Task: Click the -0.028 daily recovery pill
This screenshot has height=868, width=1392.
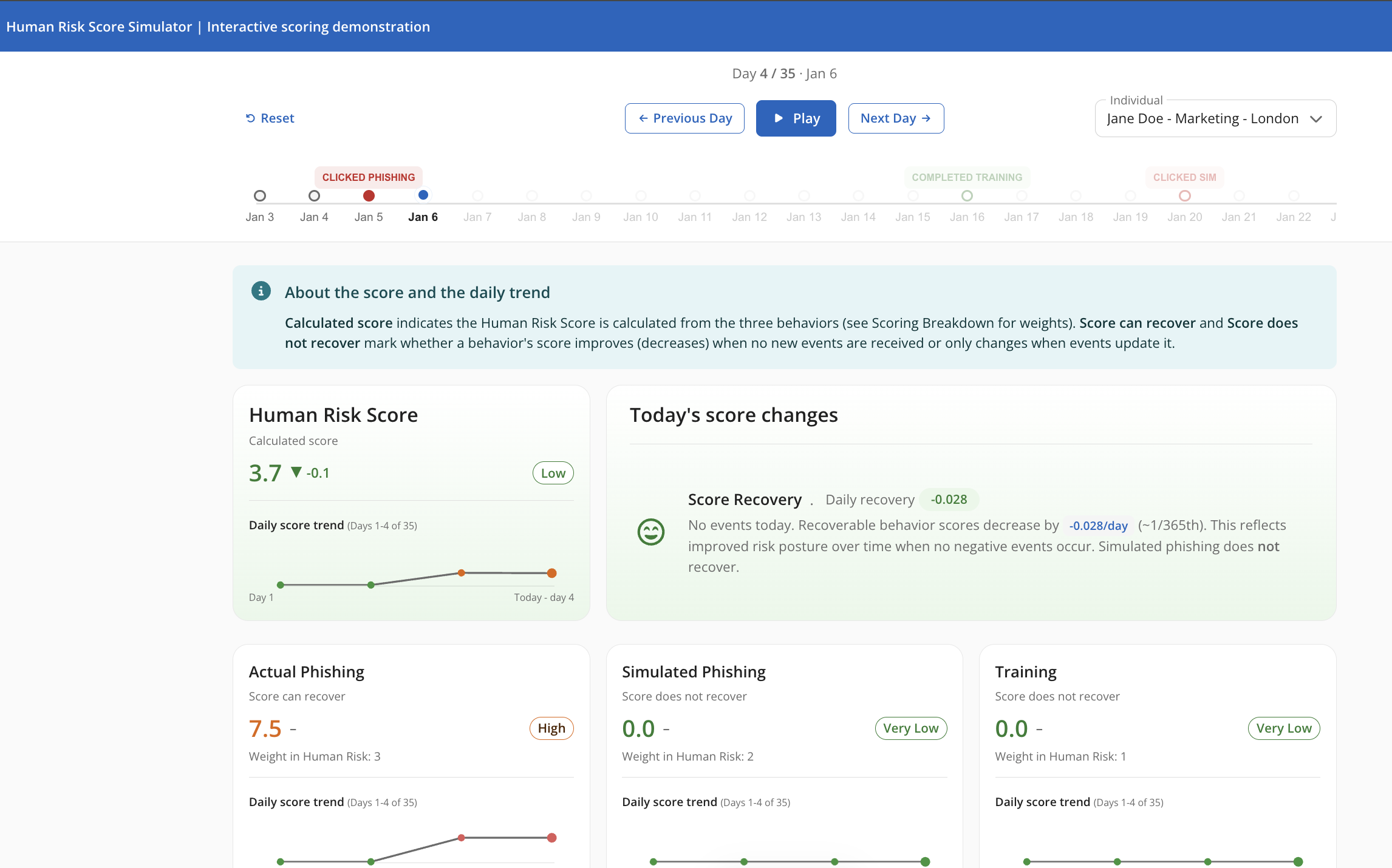Action: 949,500
